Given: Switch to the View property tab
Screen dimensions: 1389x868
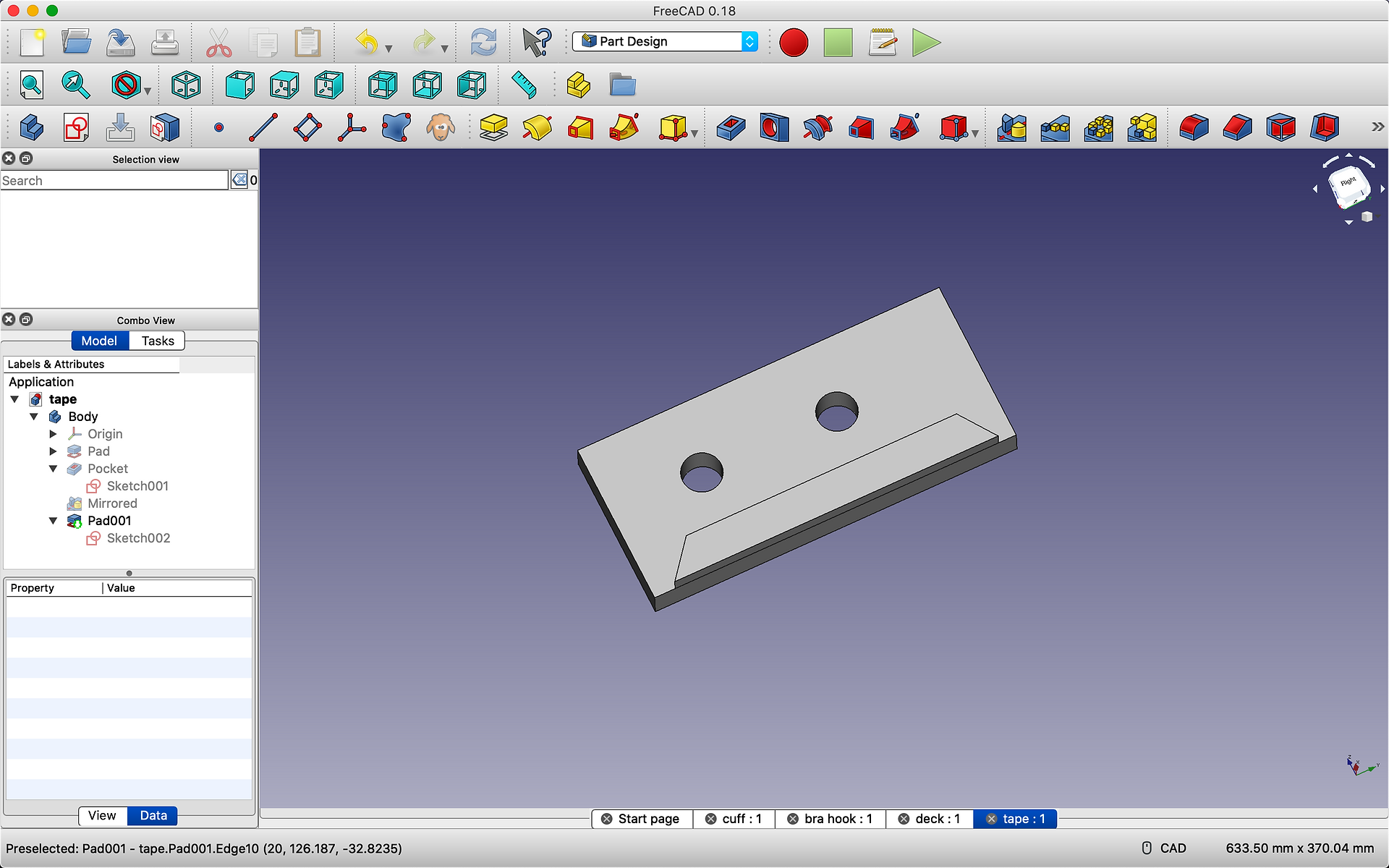Looking at the screenshot, I should 102,816.
